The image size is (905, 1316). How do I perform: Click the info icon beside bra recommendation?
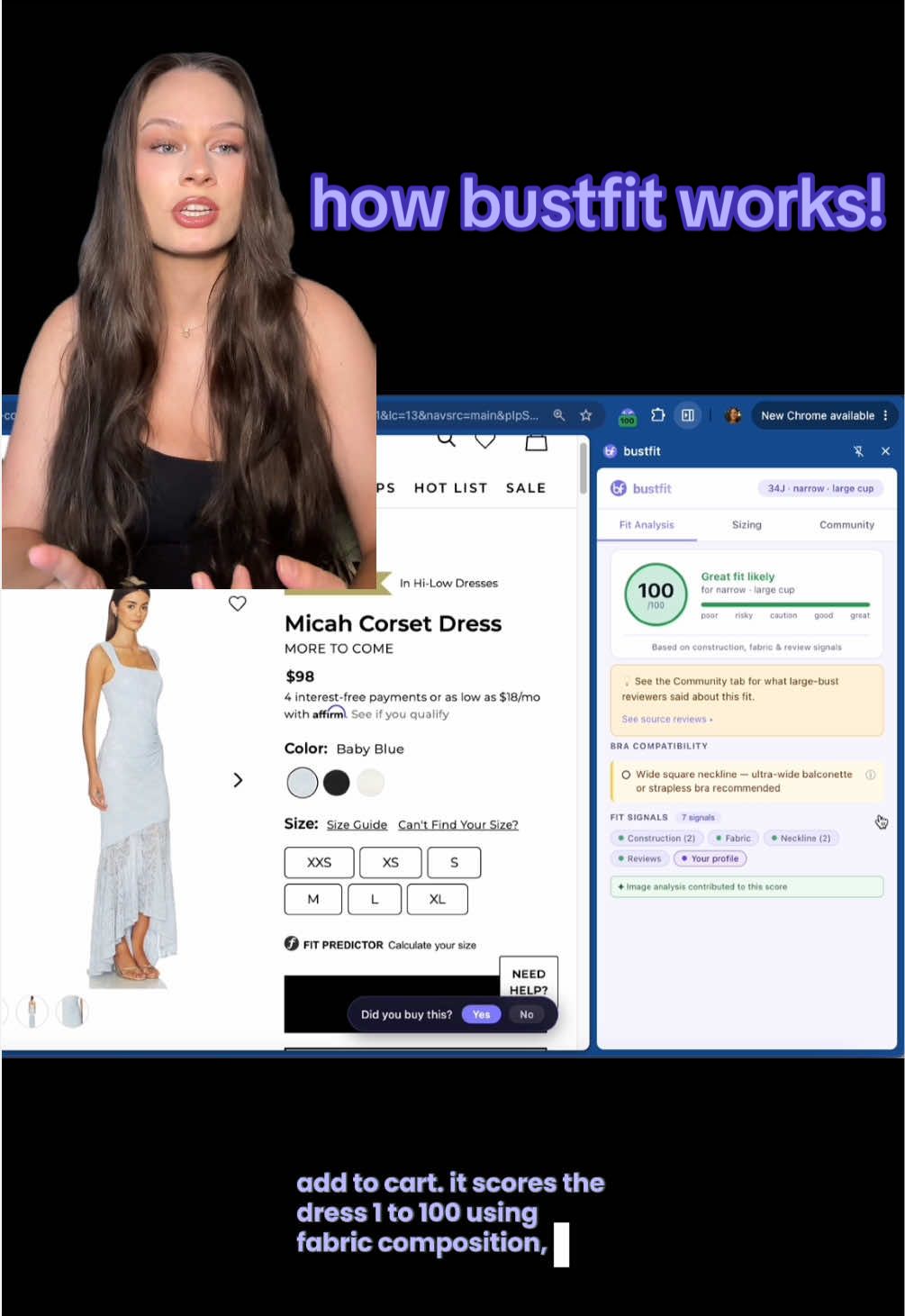point(870,775)
